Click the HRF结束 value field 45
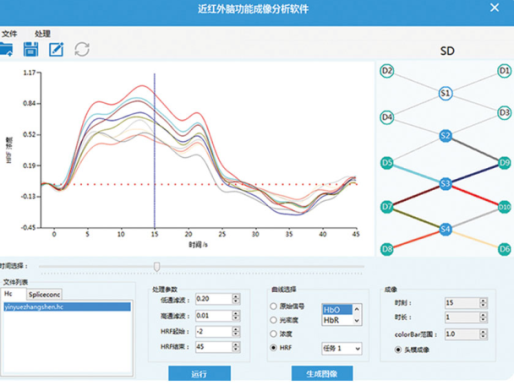The image size is (514, 385). pyautogui.click(x=214, y=347)
